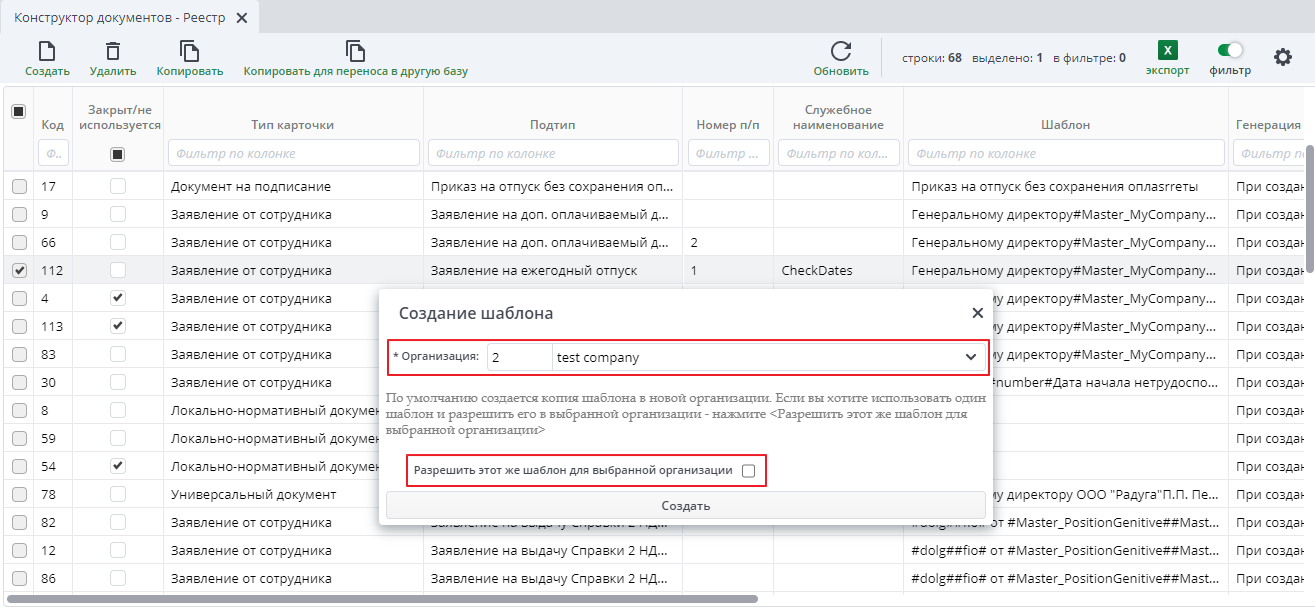Screen dimensions: 1315x609
Task: Open settings gear icon in toolbar
Action: 1282,57
